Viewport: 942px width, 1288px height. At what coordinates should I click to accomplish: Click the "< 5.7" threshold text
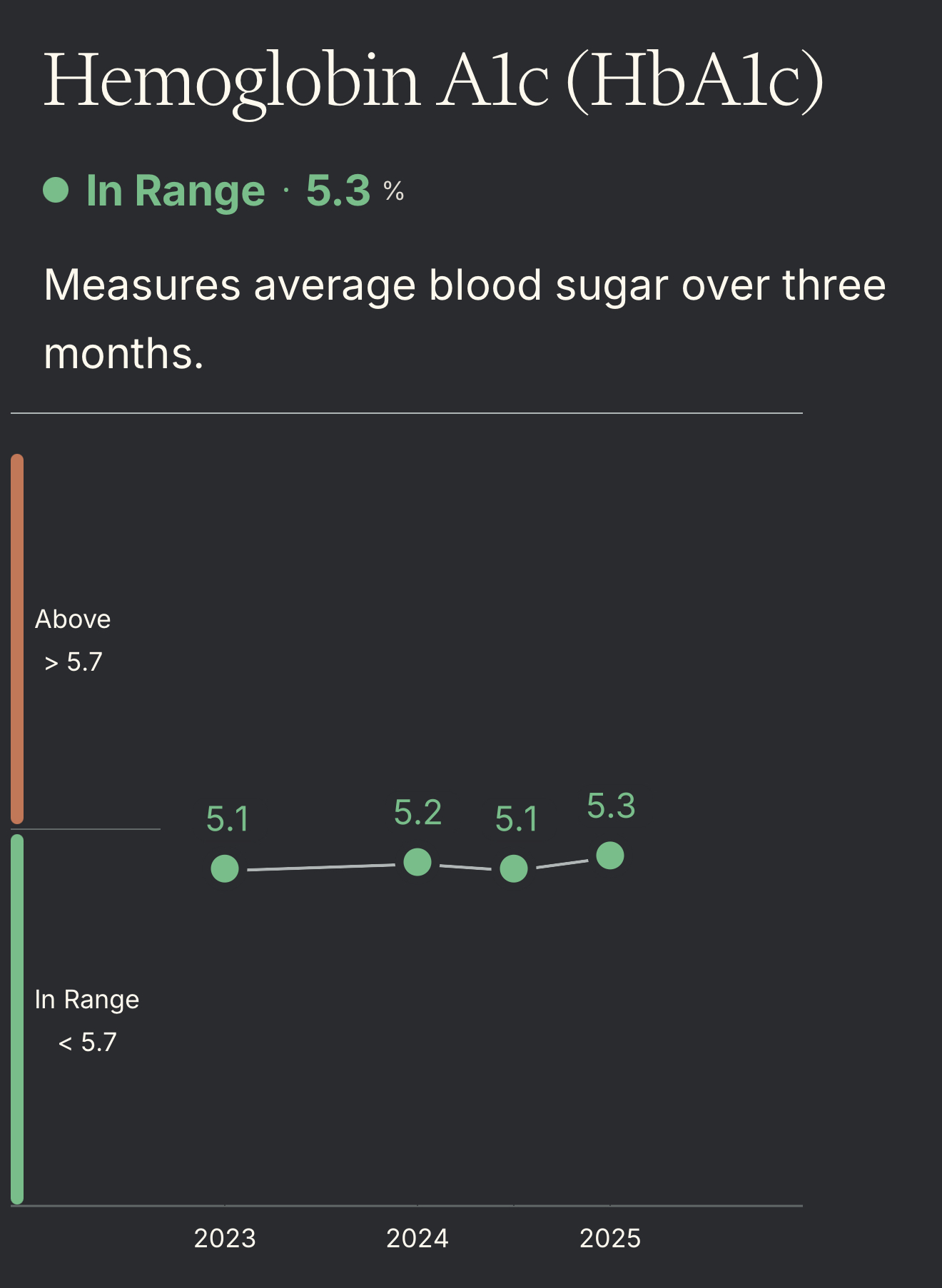coord(87,1043)
